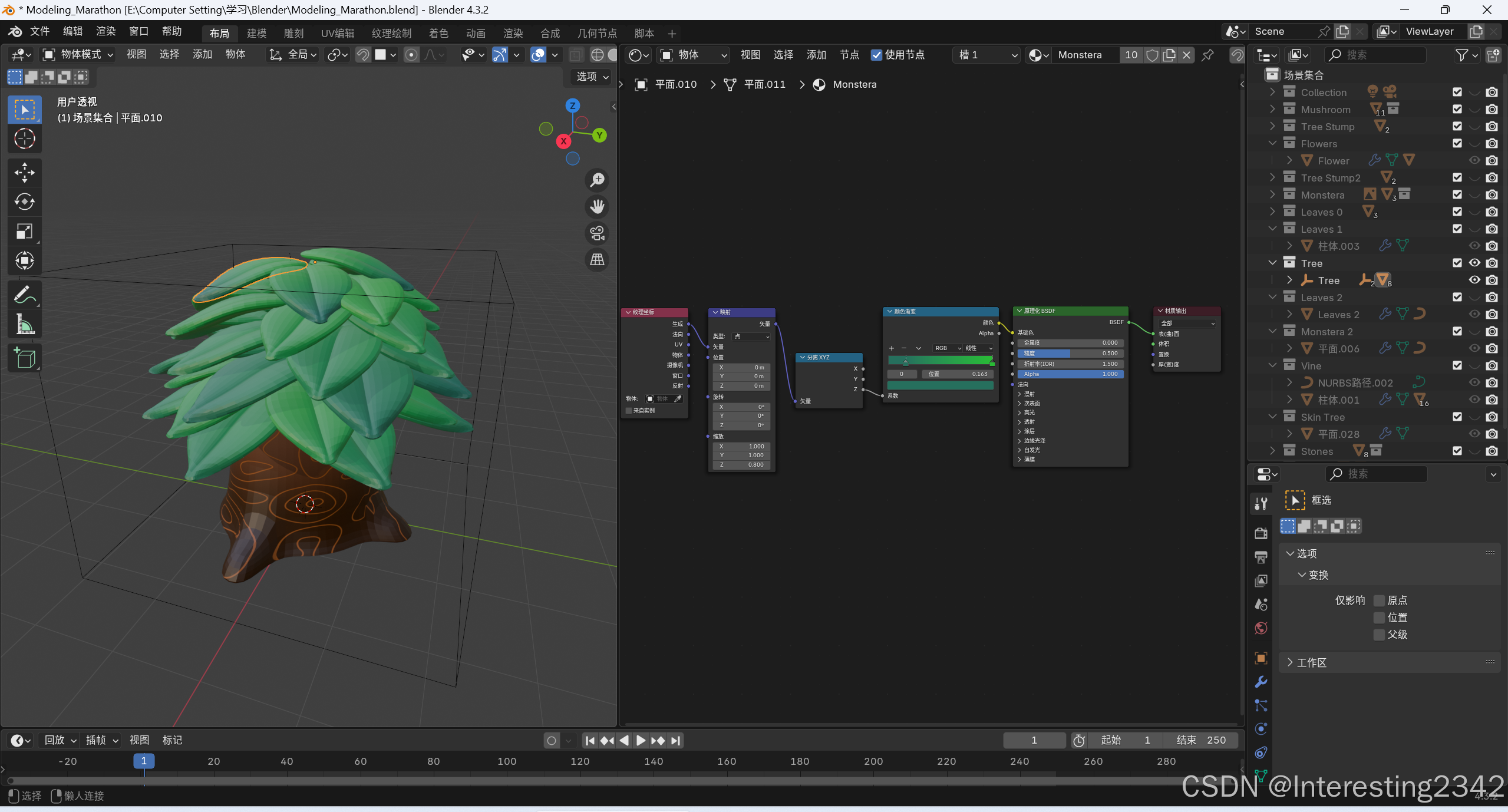Click the 结束 frame field showing 250
The image size is (1508, 812).
click(1200, 740)
